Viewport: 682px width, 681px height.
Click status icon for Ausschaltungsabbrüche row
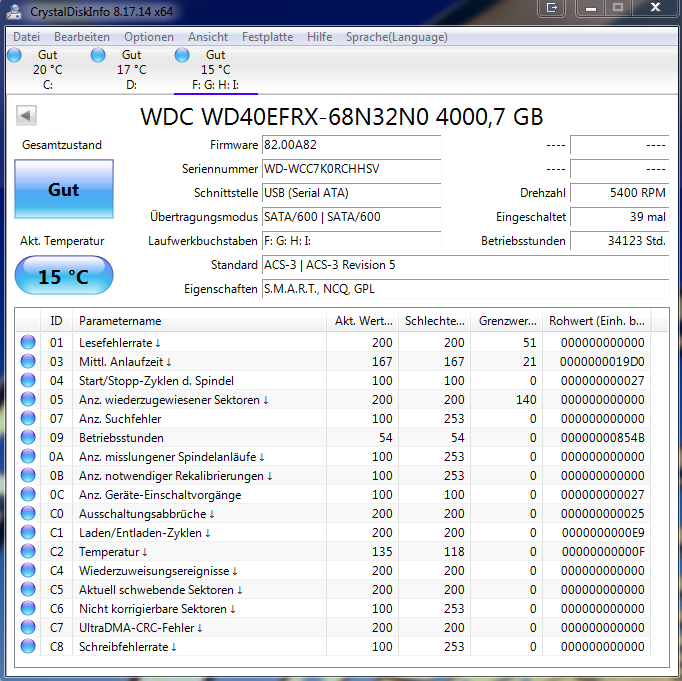28,514
